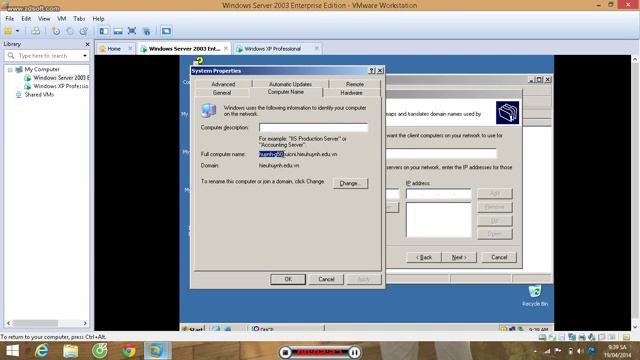The height and width of the screenshot is (360, 640).
Task: Click the Unity mode toolbar icon
Action: pos(147,31)
